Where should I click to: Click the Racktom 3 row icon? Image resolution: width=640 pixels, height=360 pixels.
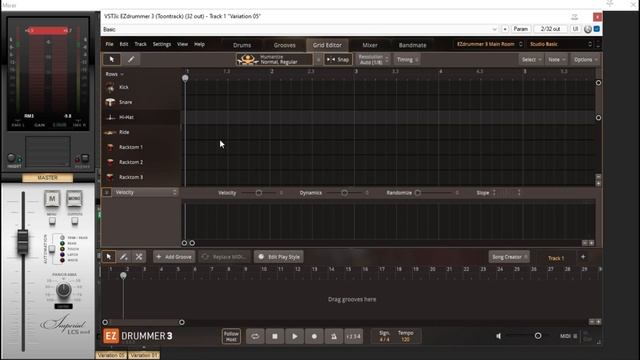[x=110, y=177]
